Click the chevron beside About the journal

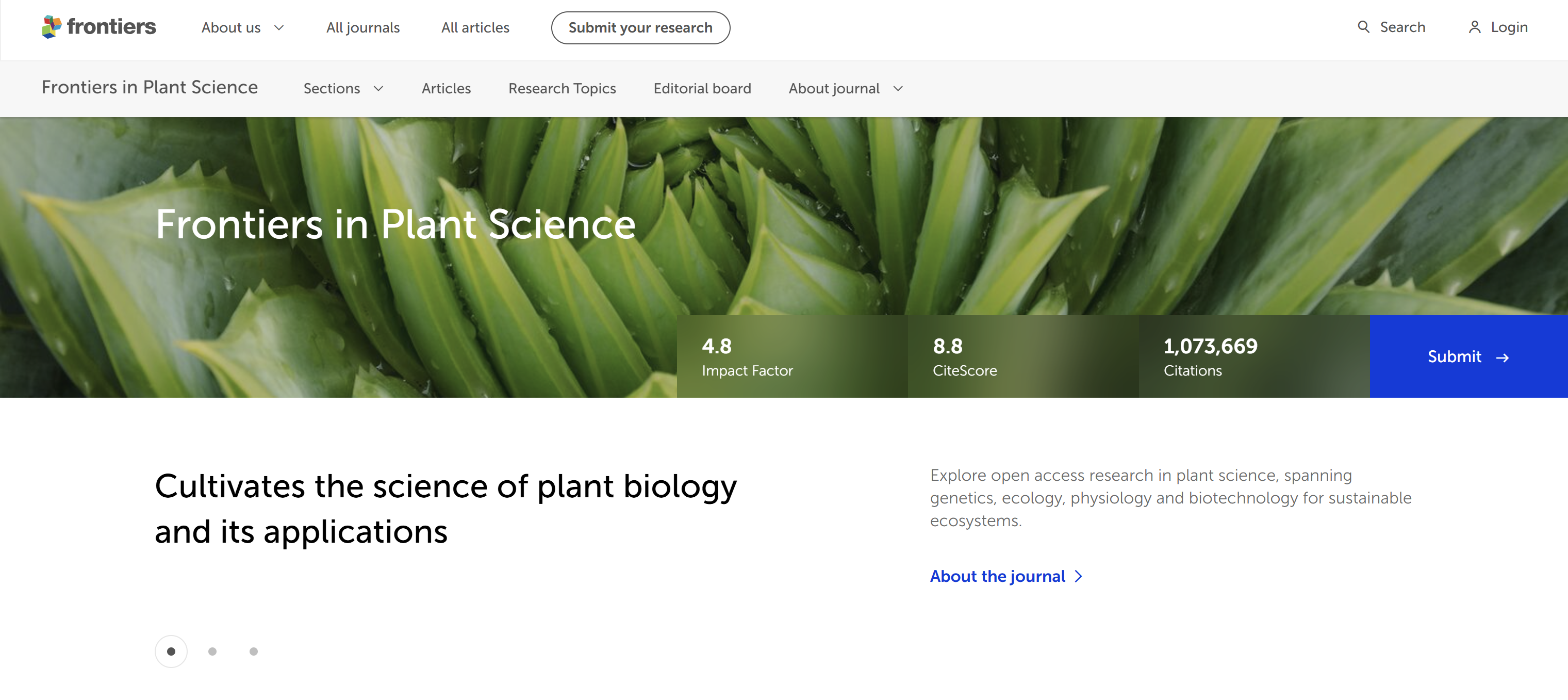pyautogui.click(x=1079, y=576)
